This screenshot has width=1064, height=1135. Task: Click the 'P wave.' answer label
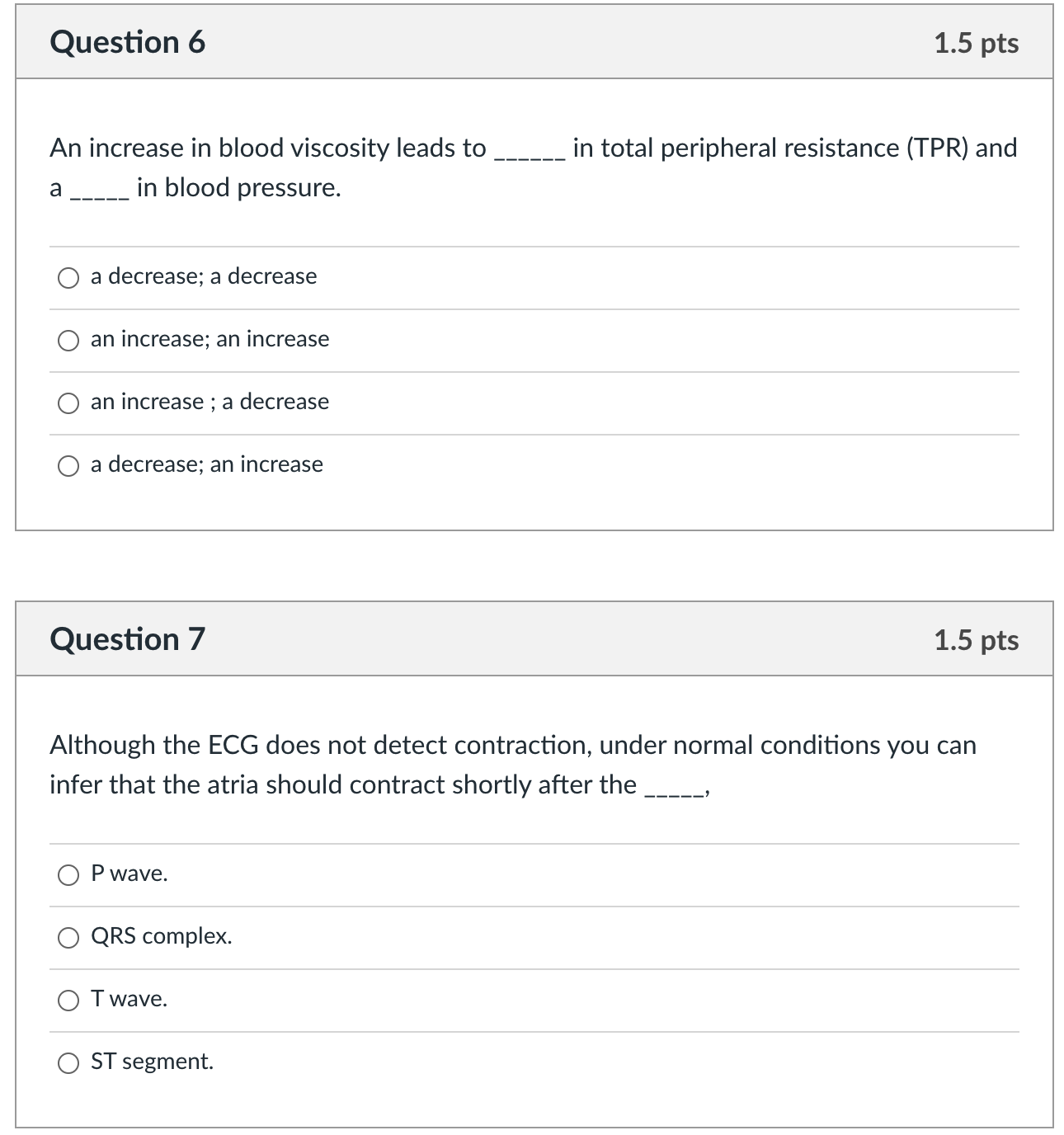(x=129, y=874)
